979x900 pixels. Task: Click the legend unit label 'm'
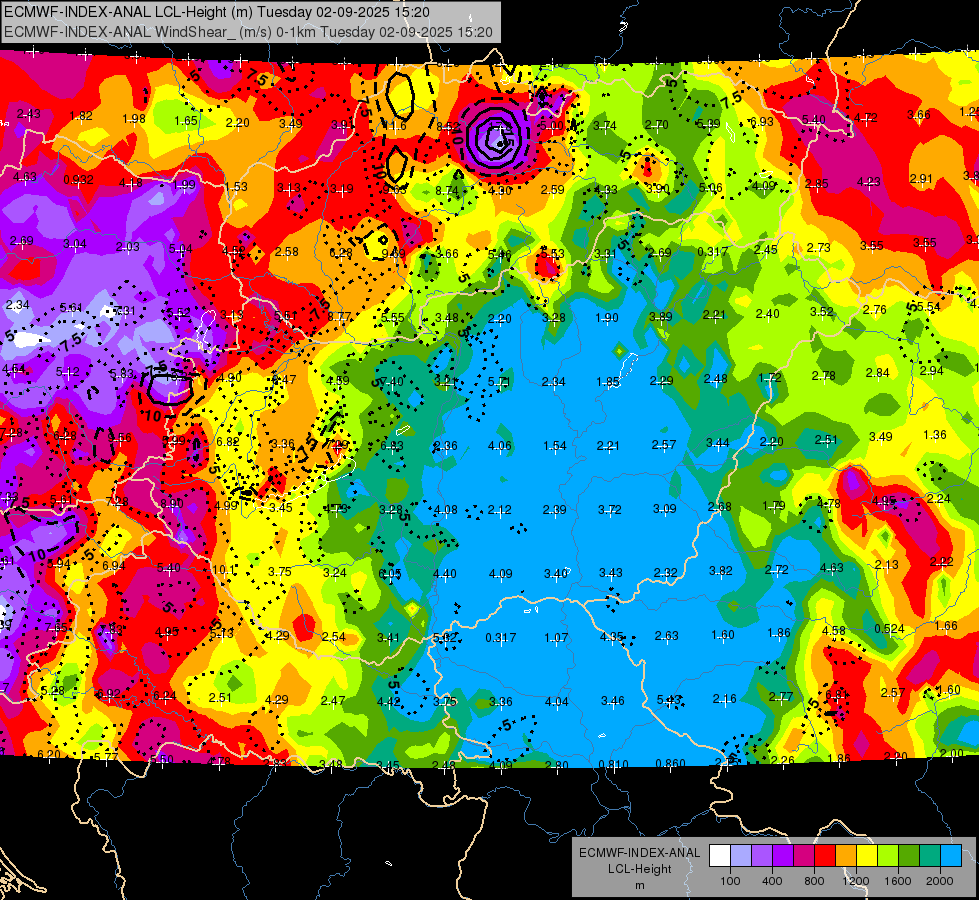pyautogui.click(x=639, y=886)
